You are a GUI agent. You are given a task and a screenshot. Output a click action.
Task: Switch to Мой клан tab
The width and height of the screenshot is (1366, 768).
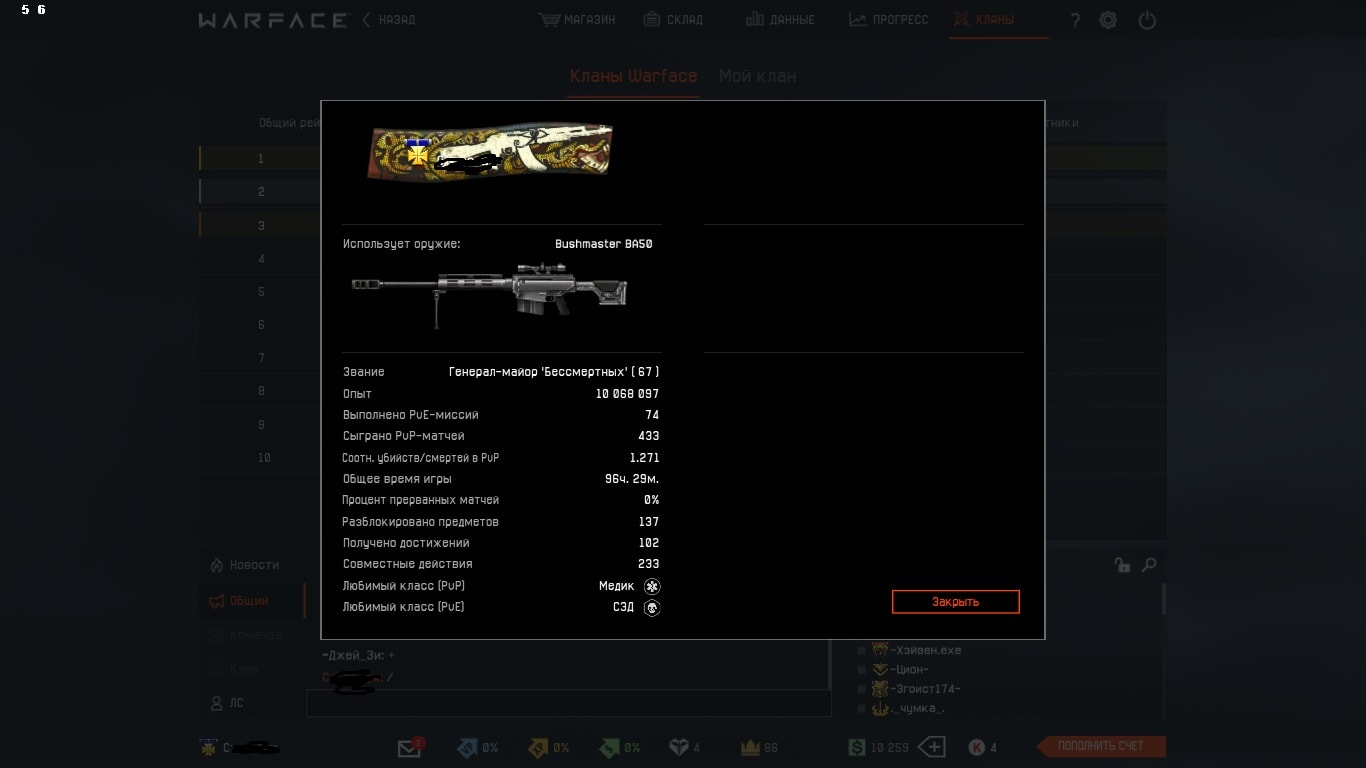click(758, 76)
